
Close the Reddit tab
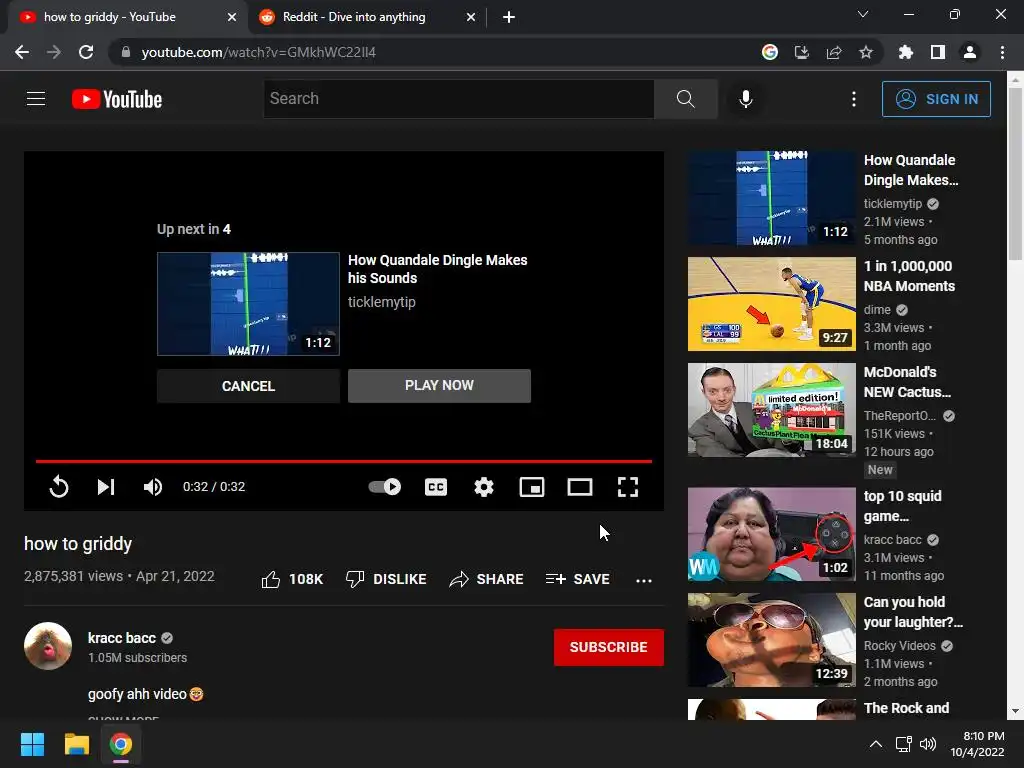[x=471, y=18]
